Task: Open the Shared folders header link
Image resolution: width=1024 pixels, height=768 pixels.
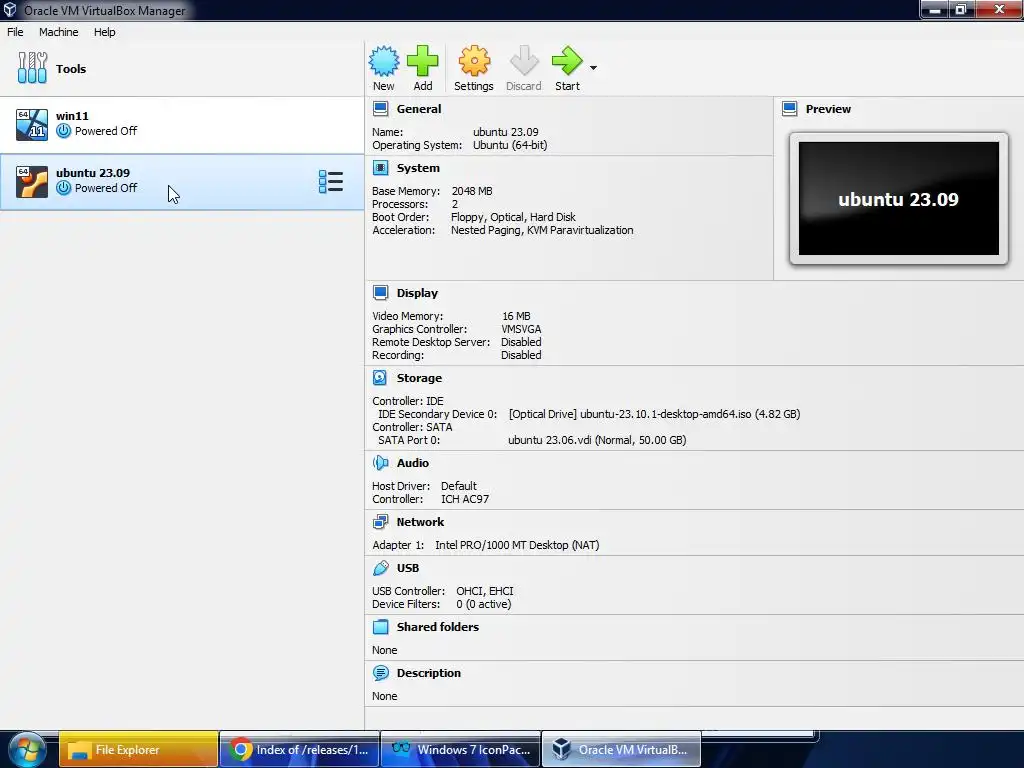Action: (x=438, y=627)
